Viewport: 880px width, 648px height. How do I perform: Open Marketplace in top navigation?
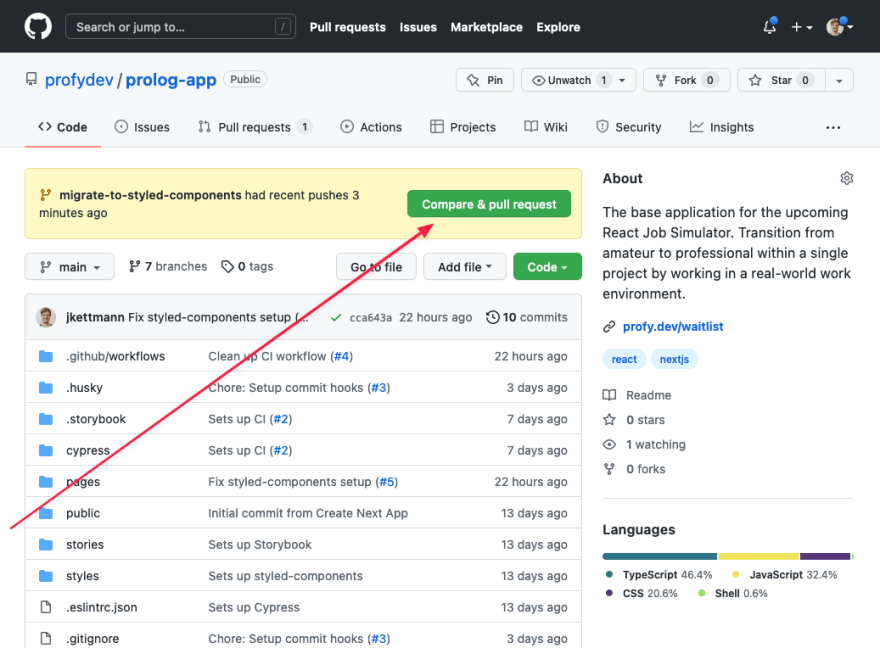point(486,27)
